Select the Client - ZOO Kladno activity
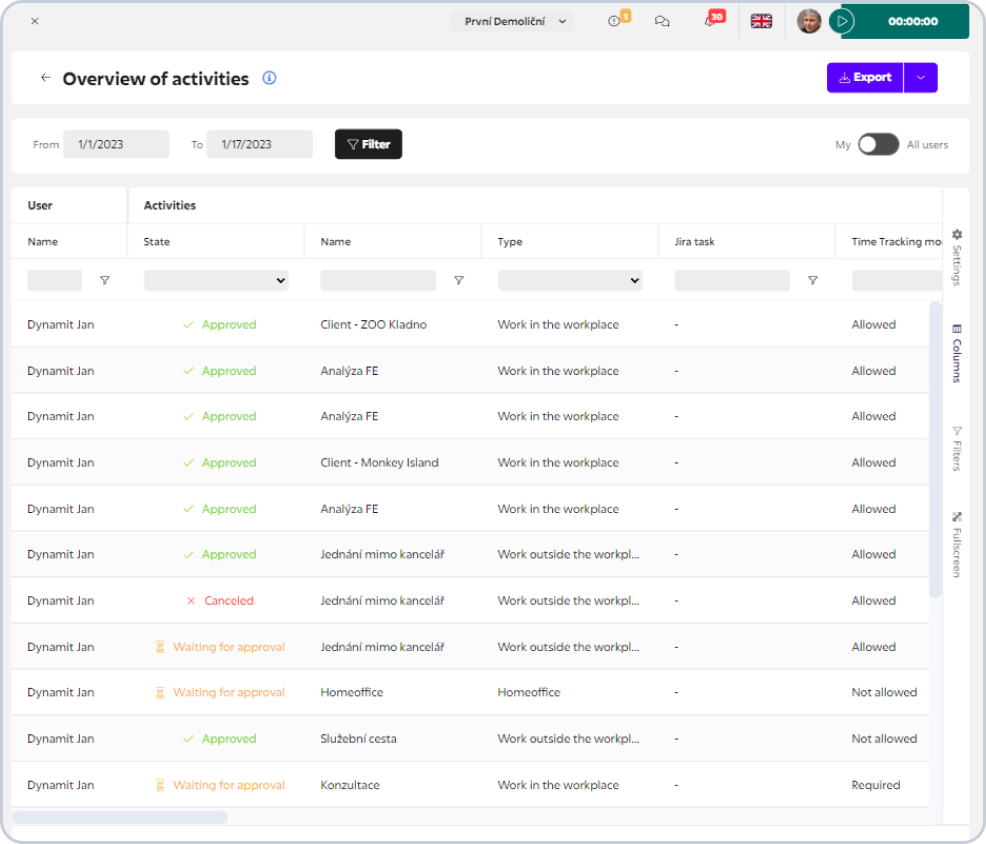Image resolution: width=986 pixels, height=844 pixels. [x=374, y=325]
